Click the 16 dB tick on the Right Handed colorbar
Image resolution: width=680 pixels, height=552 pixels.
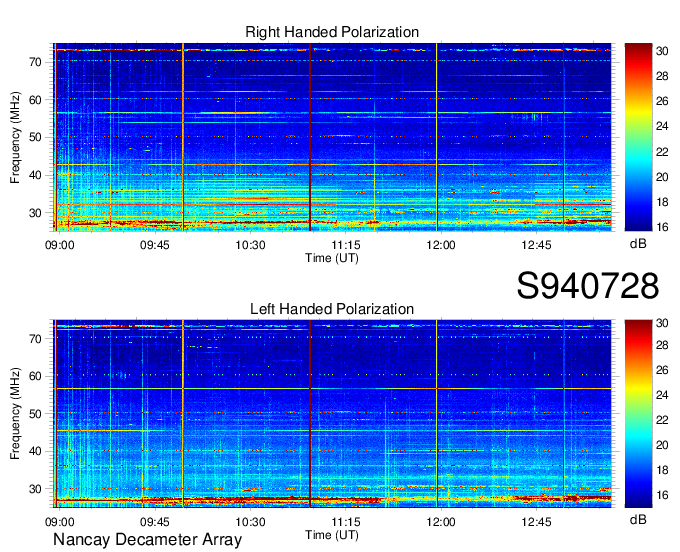662,227
